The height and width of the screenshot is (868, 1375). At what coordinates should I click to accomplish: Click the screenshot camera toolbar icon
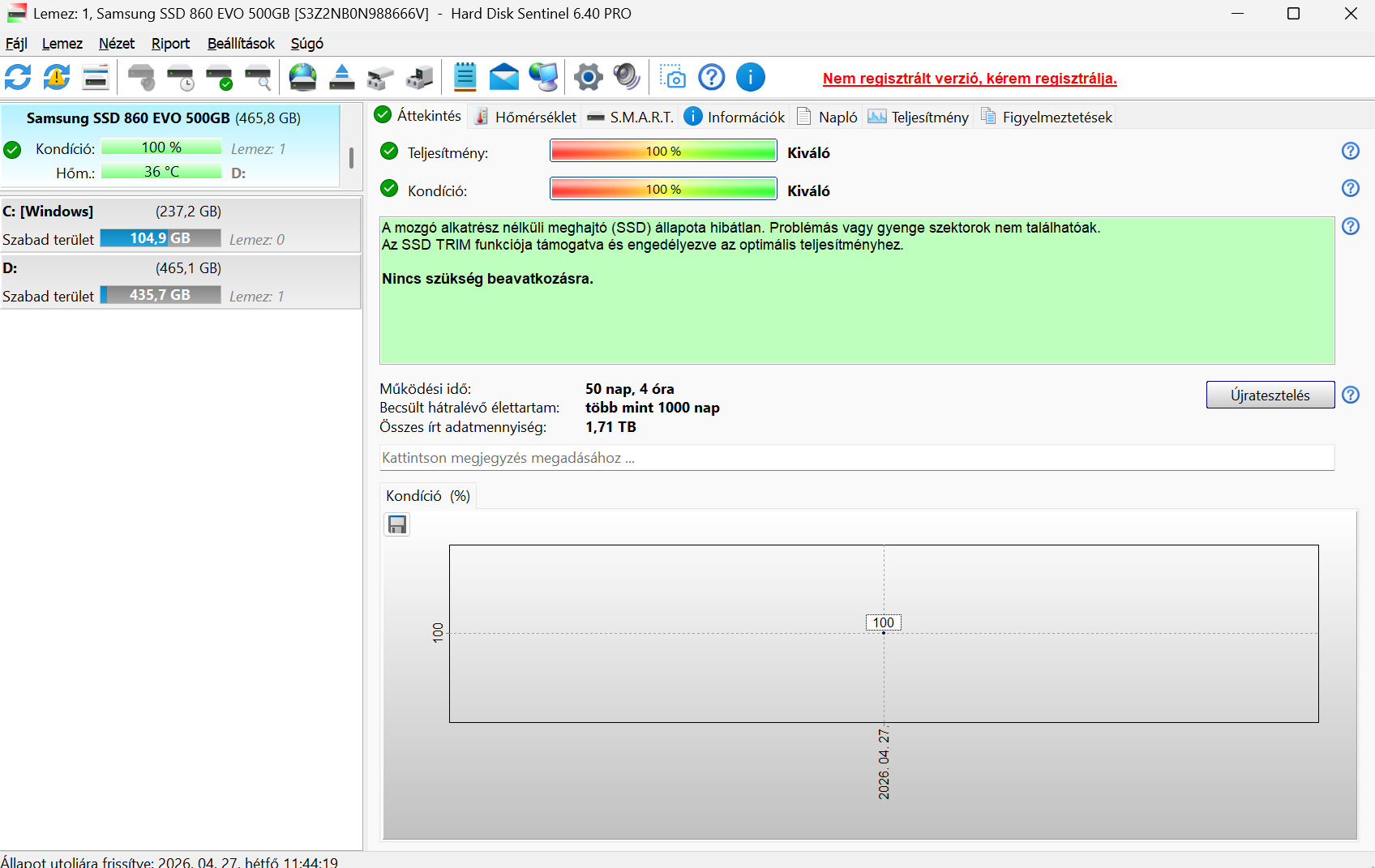[x=673, y=78]
